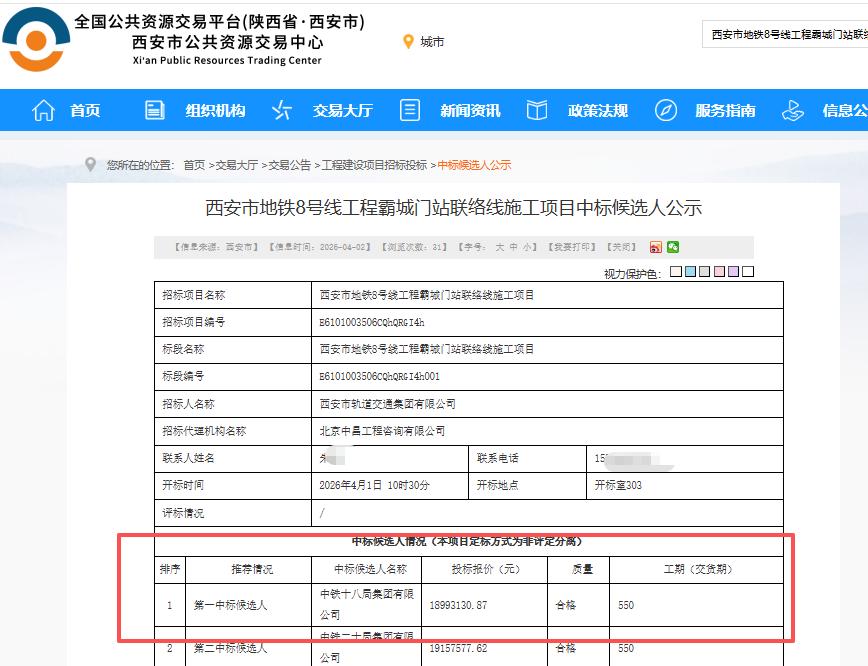Click the 组织机构 document icon

tap(154, 110)
